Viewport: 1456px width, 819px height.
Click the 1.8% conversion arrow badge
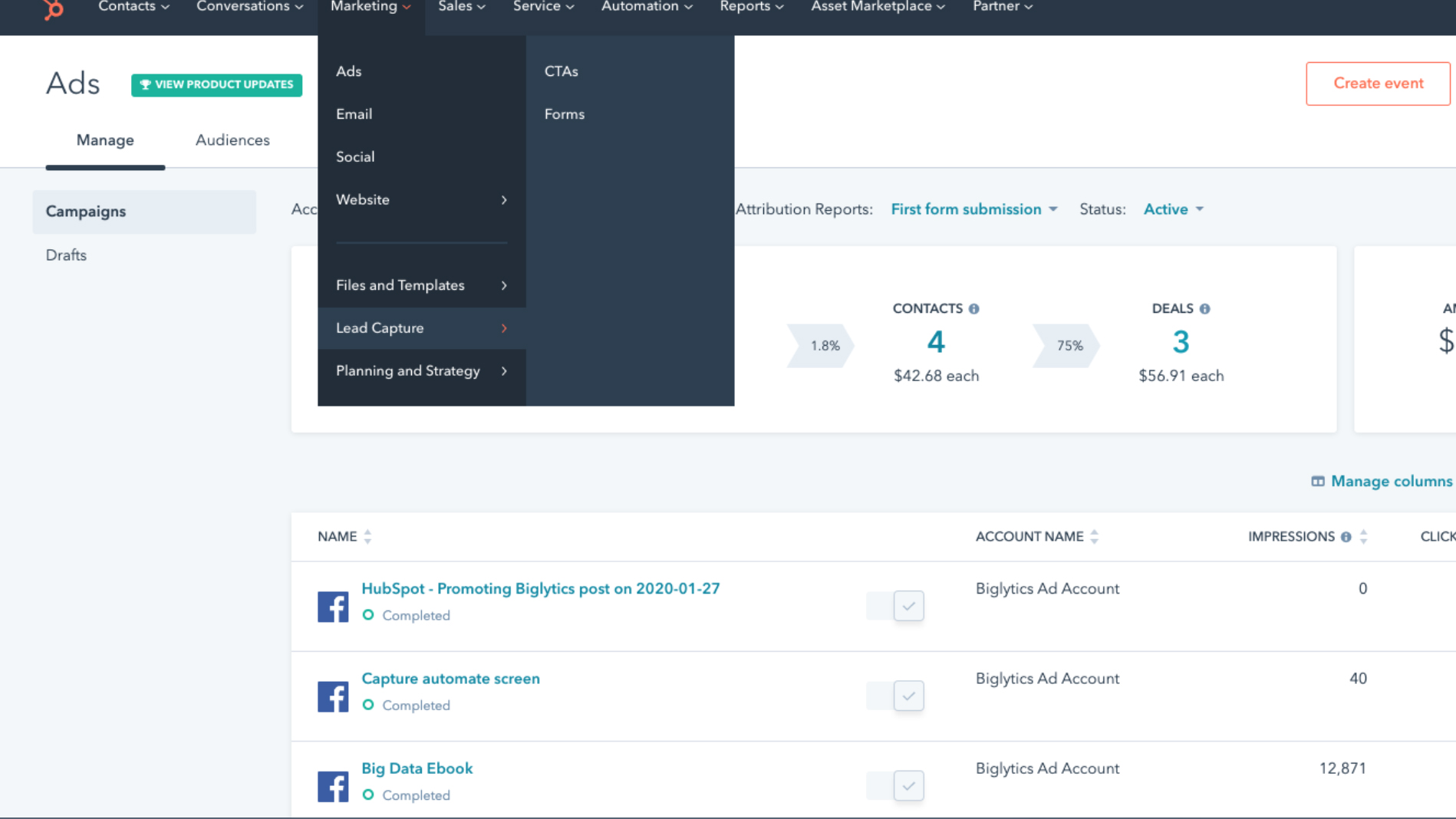(x=821, y=346)
